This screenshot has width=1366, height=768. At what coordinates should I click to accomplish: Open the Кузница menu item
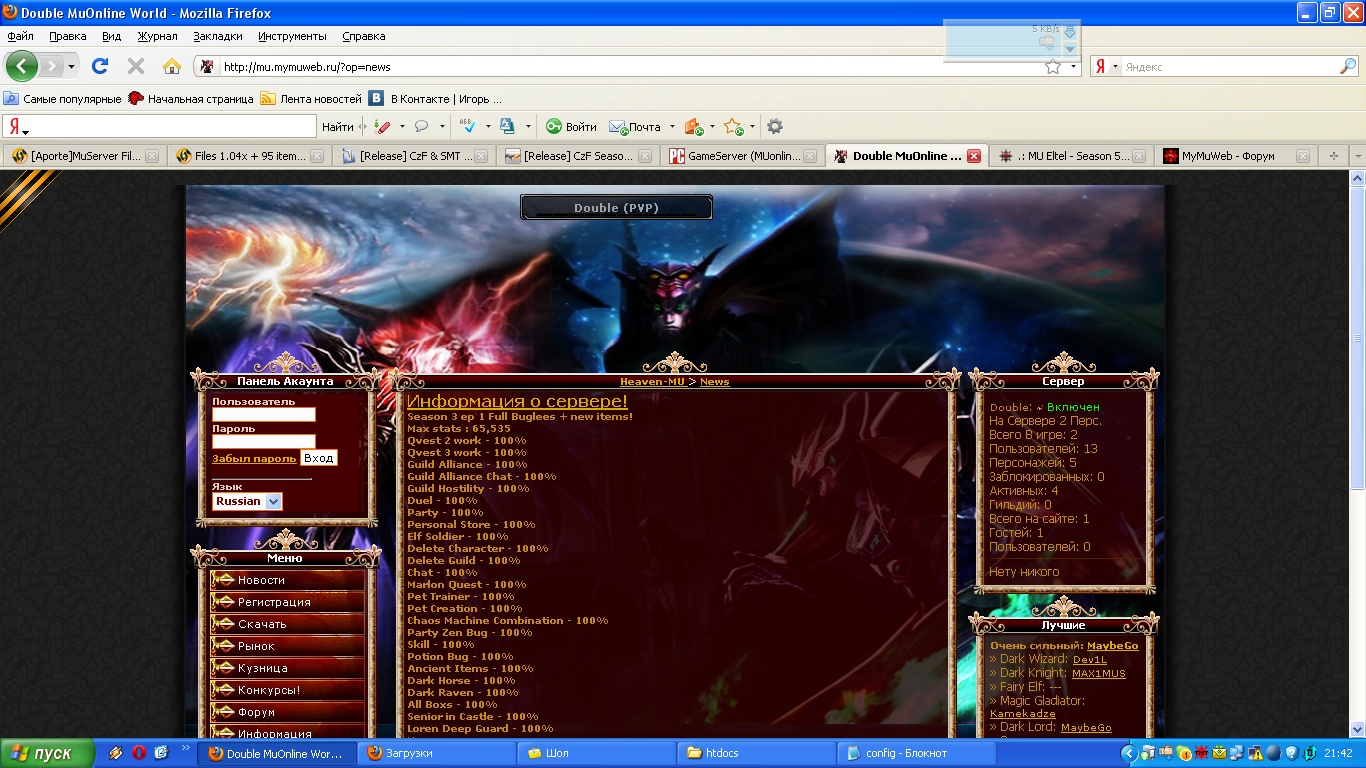[288, 668]
